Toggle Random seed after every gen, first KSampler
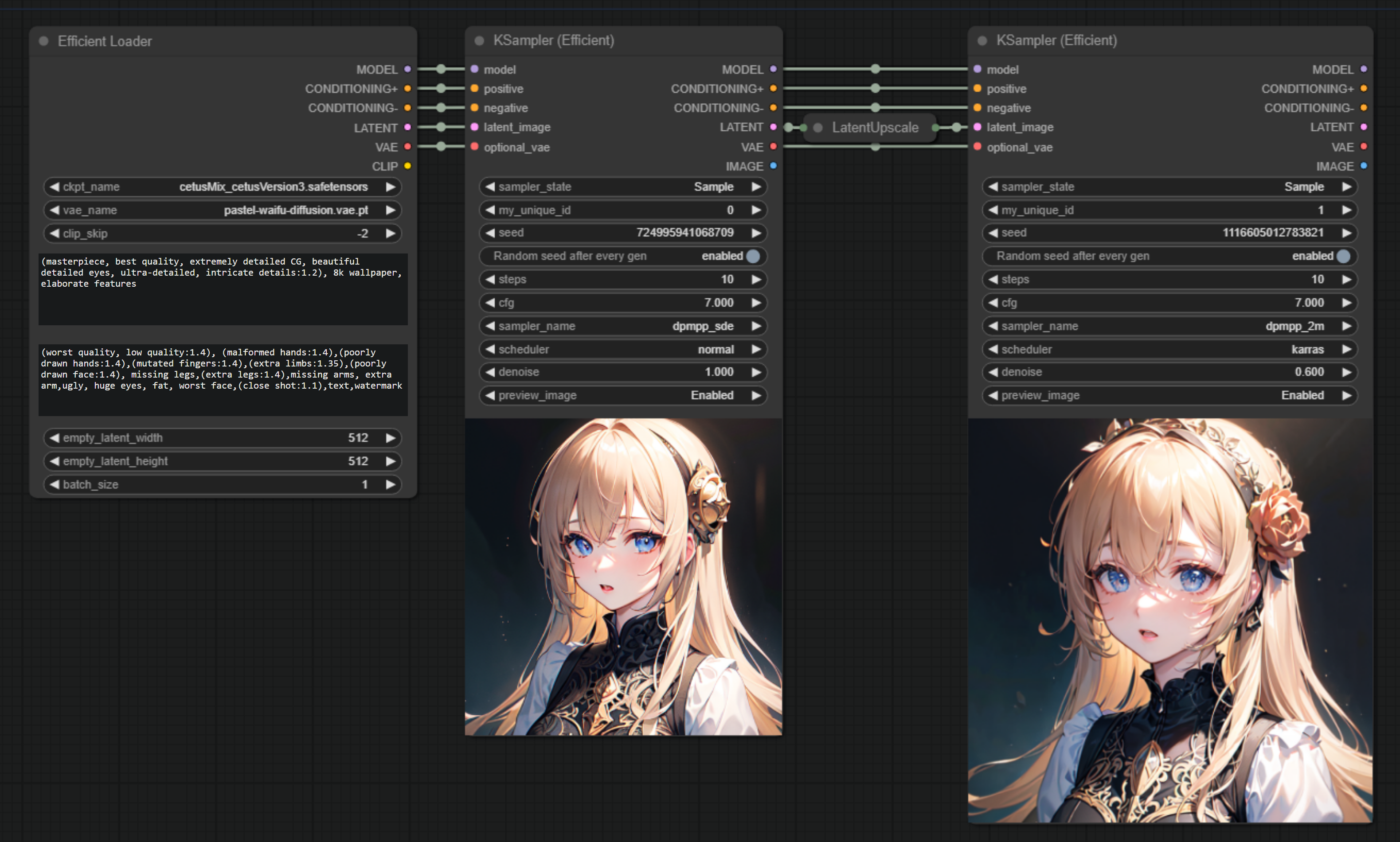Viewport: 1400px width, 842px height. tap(753, 256)
